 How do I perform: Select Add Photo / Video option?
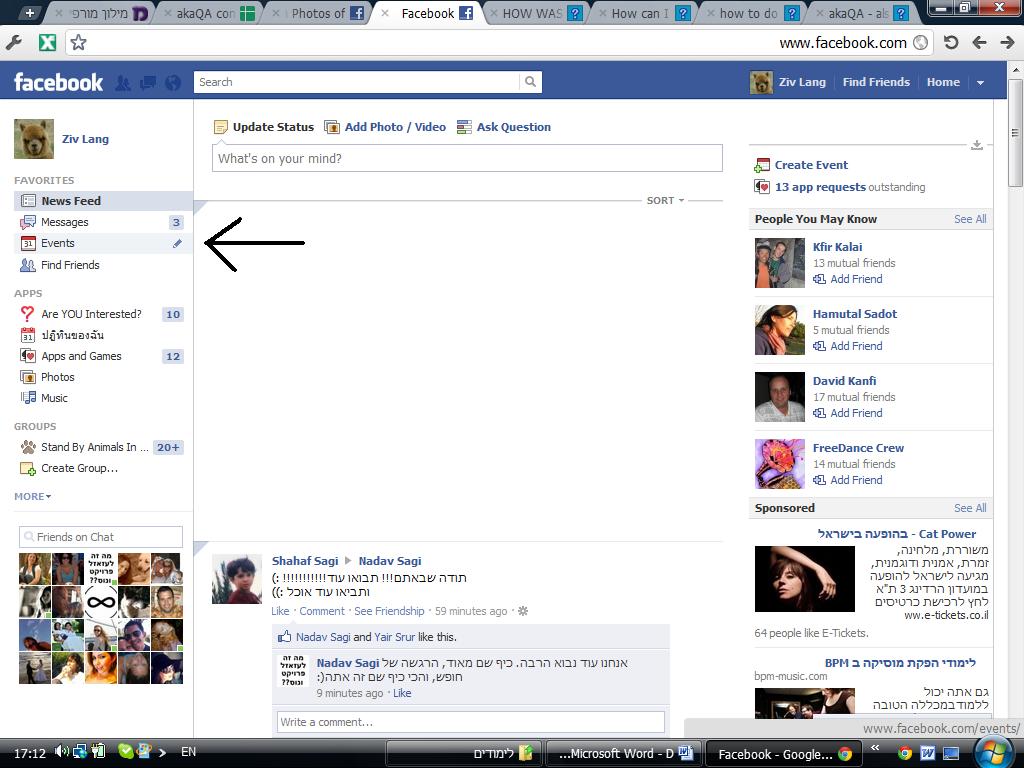coord(385,127)
